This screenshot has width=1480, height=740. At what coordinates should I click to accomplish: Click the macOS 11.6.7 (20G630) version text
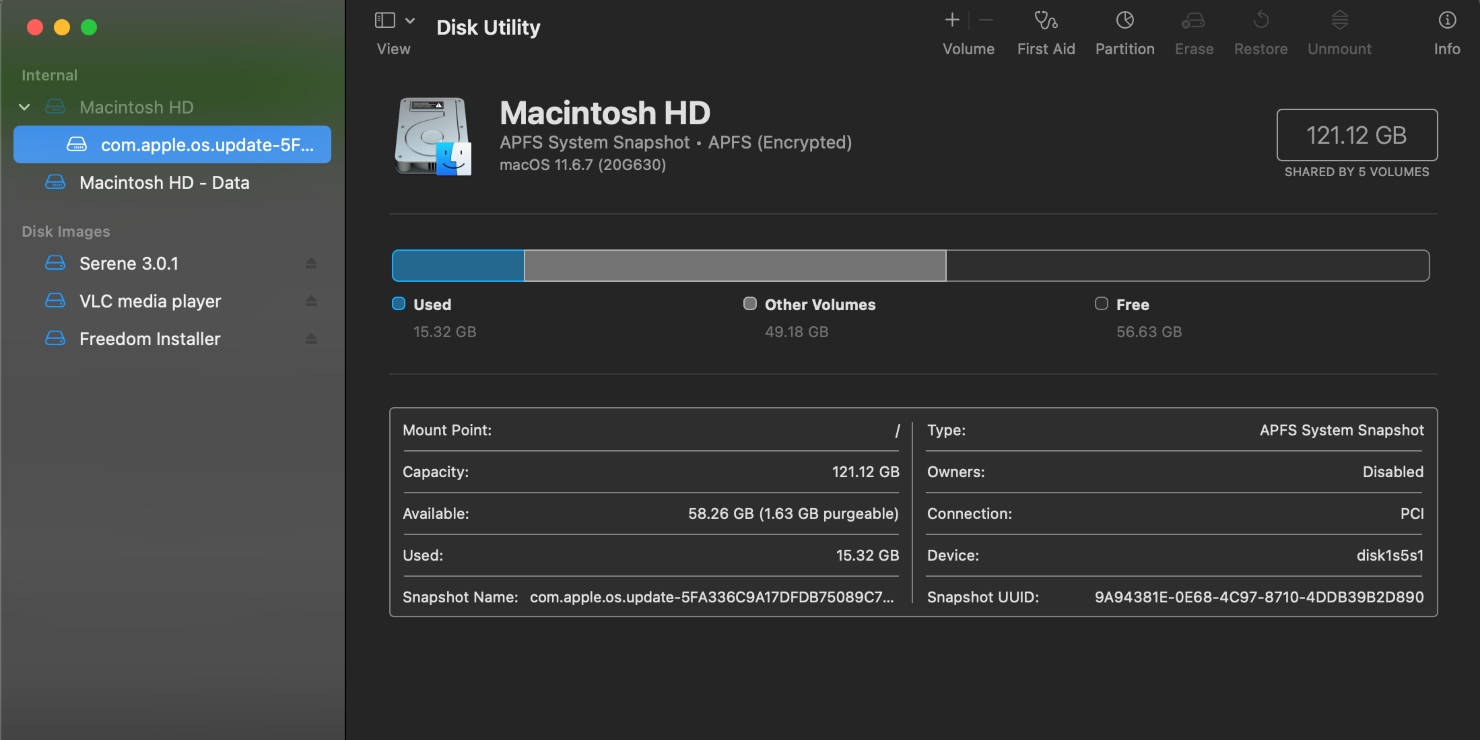(x=583, y=165)
